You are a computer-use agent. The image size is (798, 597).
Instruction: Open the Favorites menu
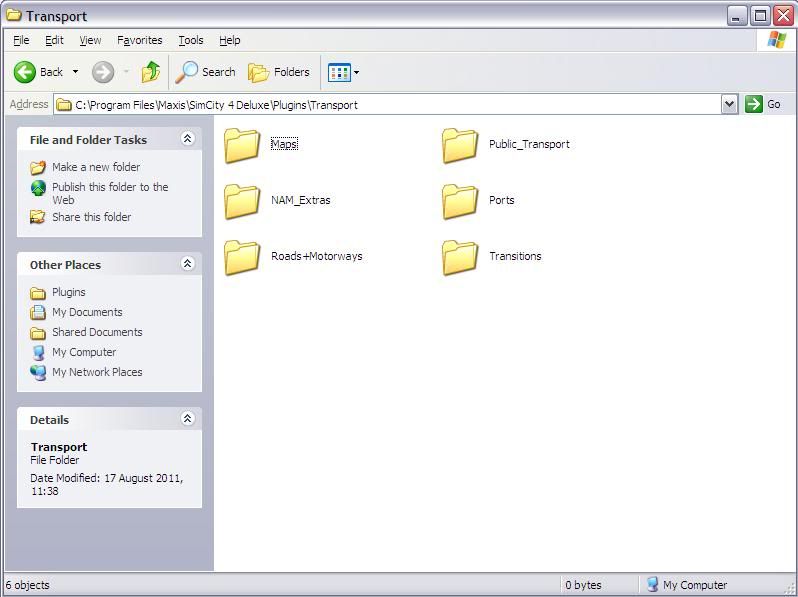pyautogui.click(x=139, y=40)
